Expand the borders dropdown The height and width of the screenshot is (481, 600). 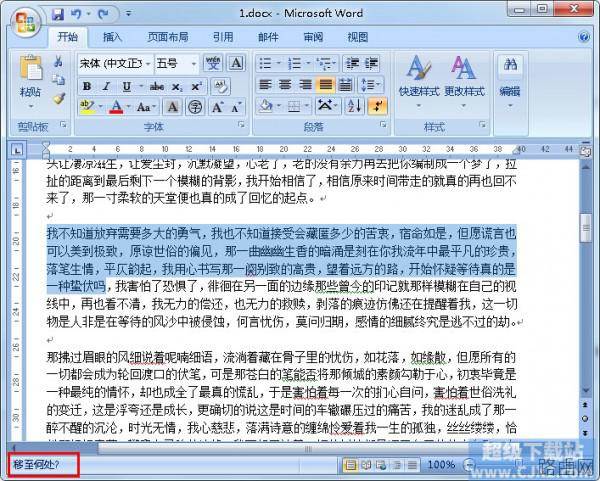tap(308, 106)
